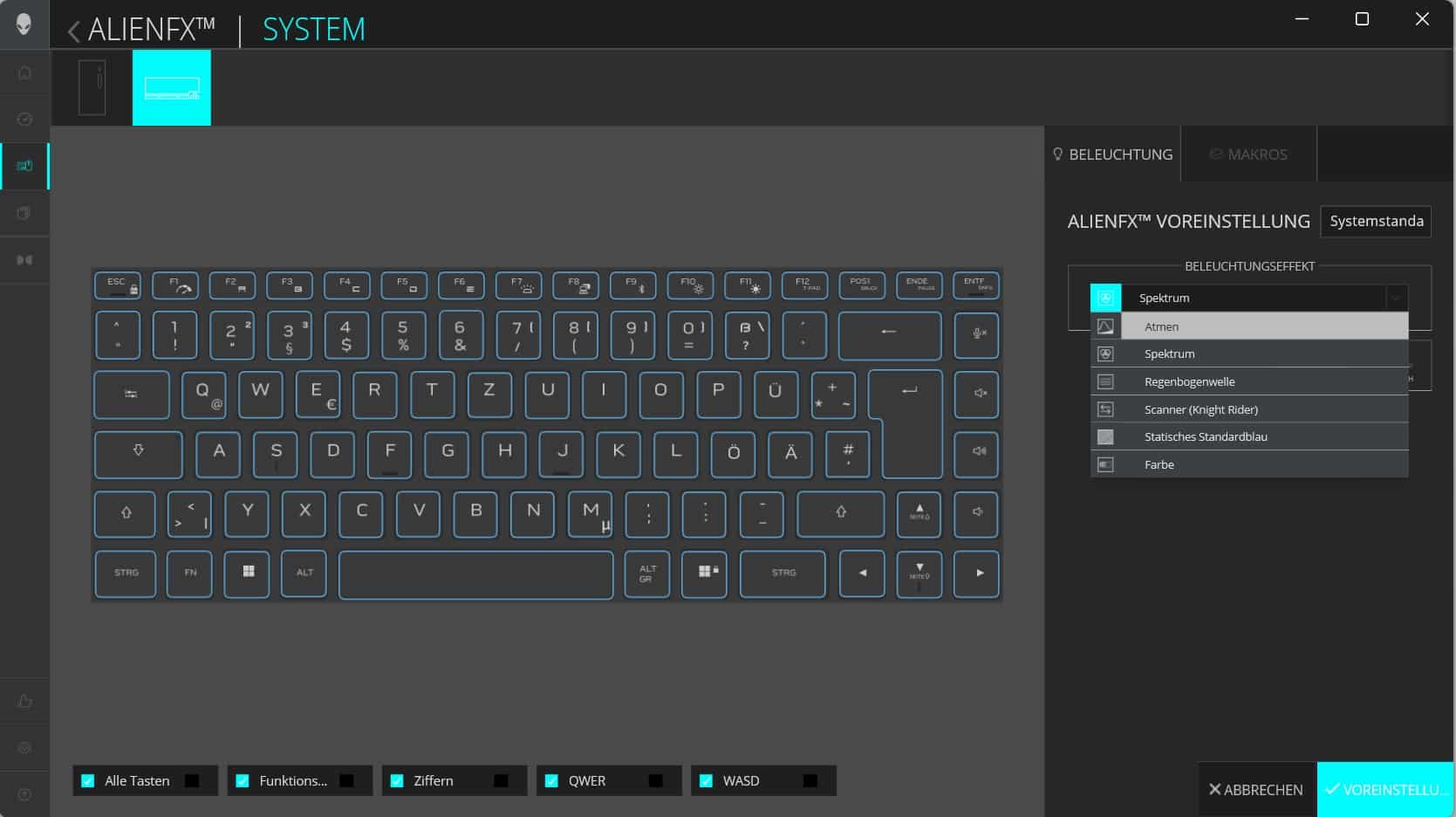Select the desktop tower device thumbnail
The height and width of the screenshot is (817, 1456).
click(x=92, y=87)
